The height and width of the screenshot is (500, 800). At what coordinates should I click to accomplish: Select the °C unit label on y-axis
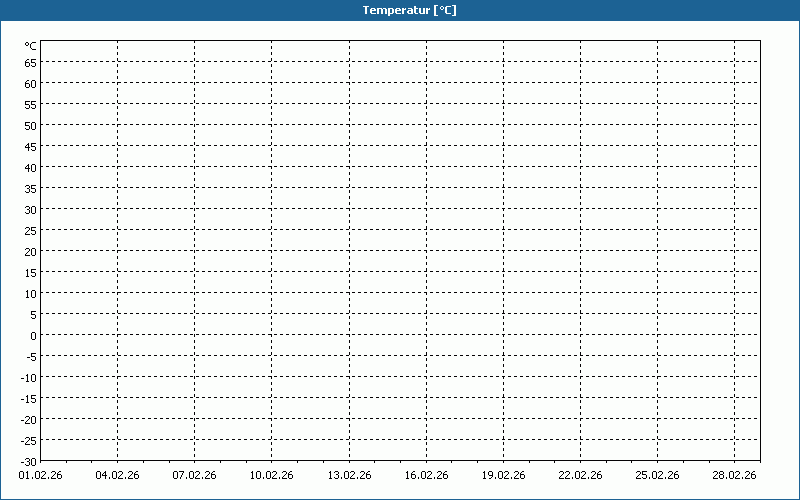point(31,46)
